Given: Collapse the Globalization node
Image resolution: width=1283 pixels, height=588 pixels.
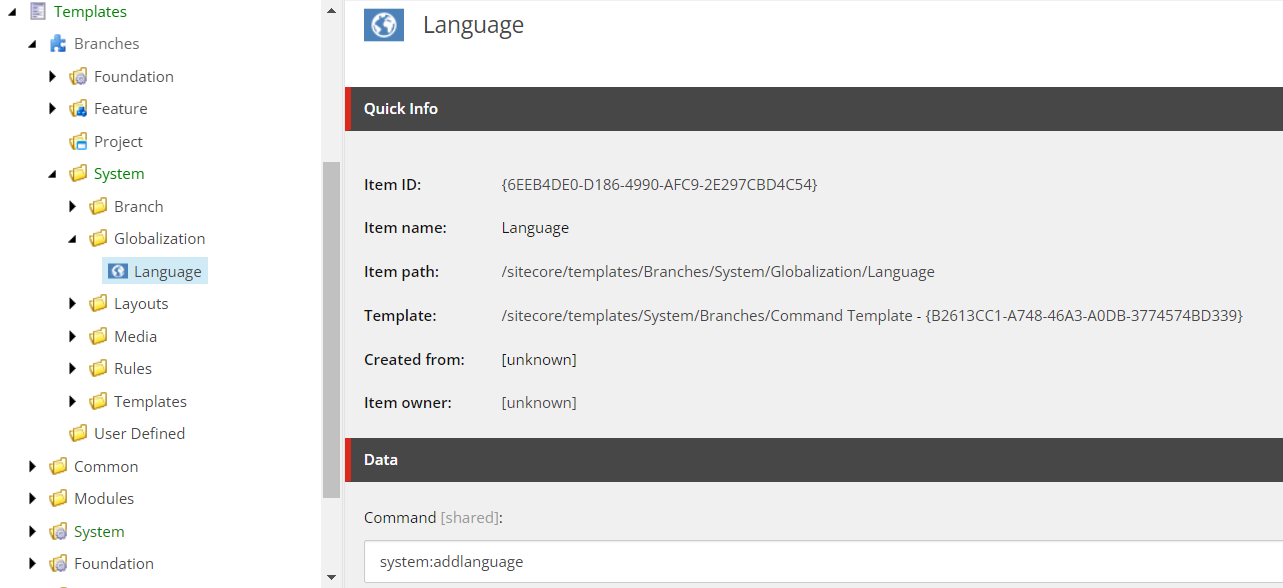Looking at the screenshot, I should (72, 239).
